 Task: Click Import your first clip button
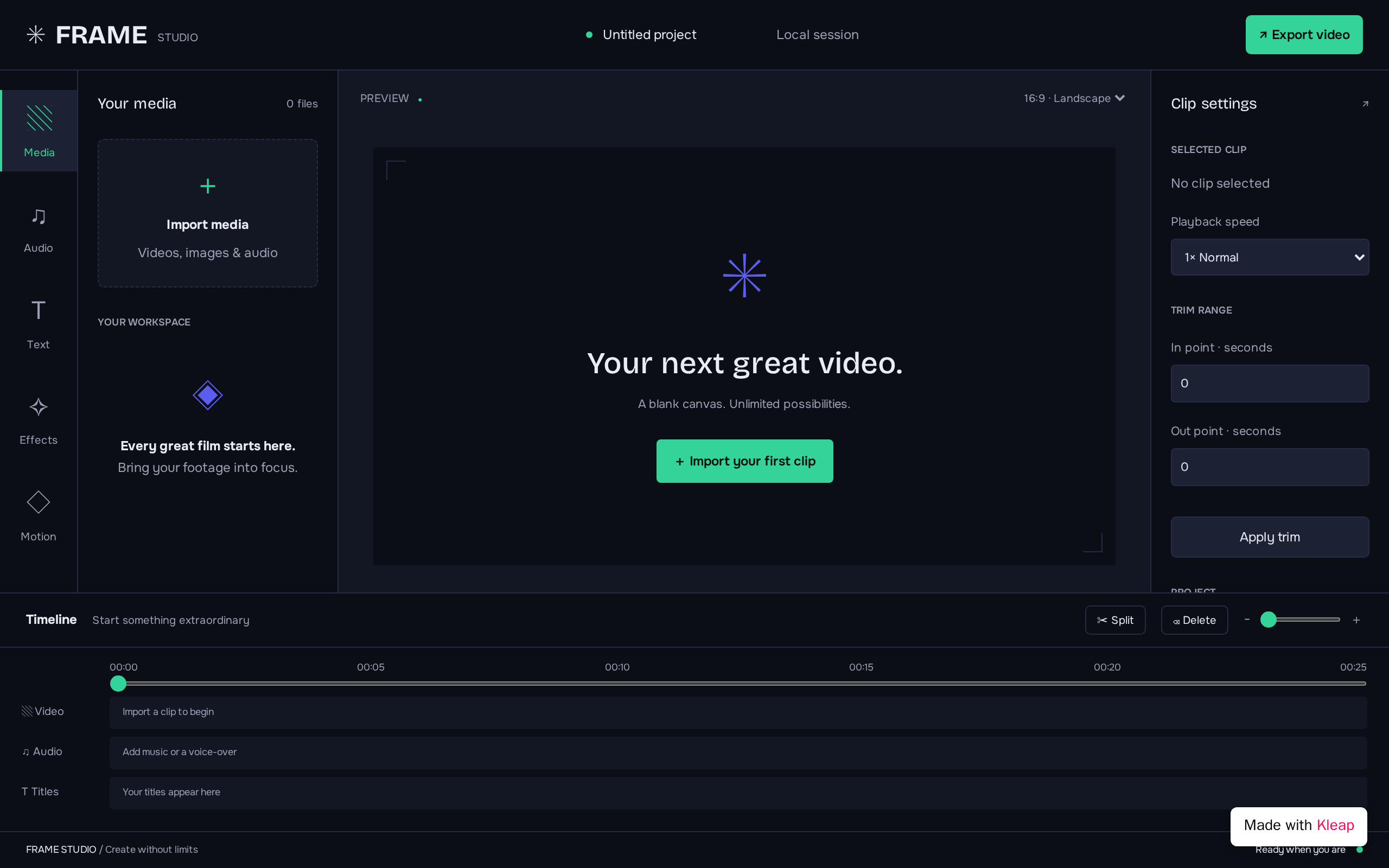click(744, 461)
